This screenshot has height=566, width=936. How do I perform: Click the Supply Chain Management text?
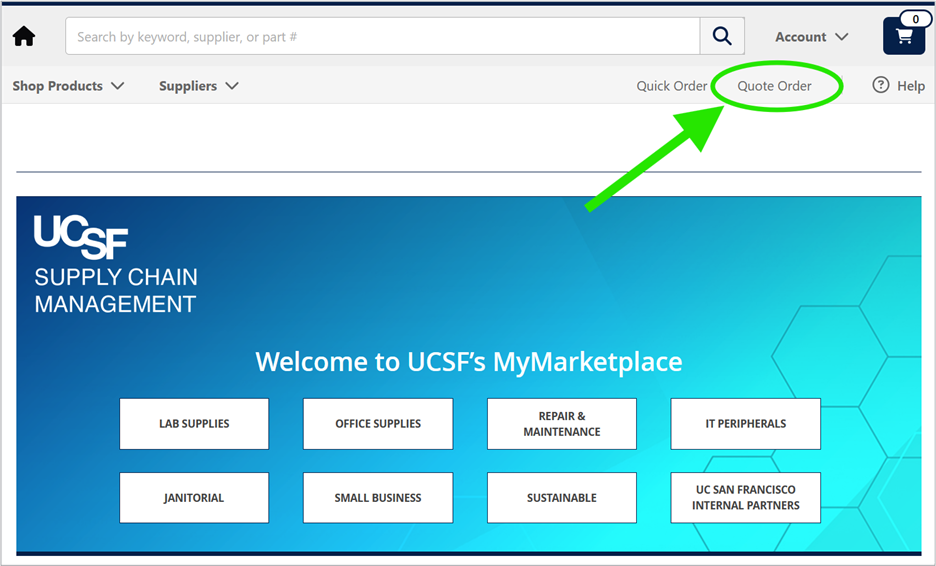tap(116, 290)
